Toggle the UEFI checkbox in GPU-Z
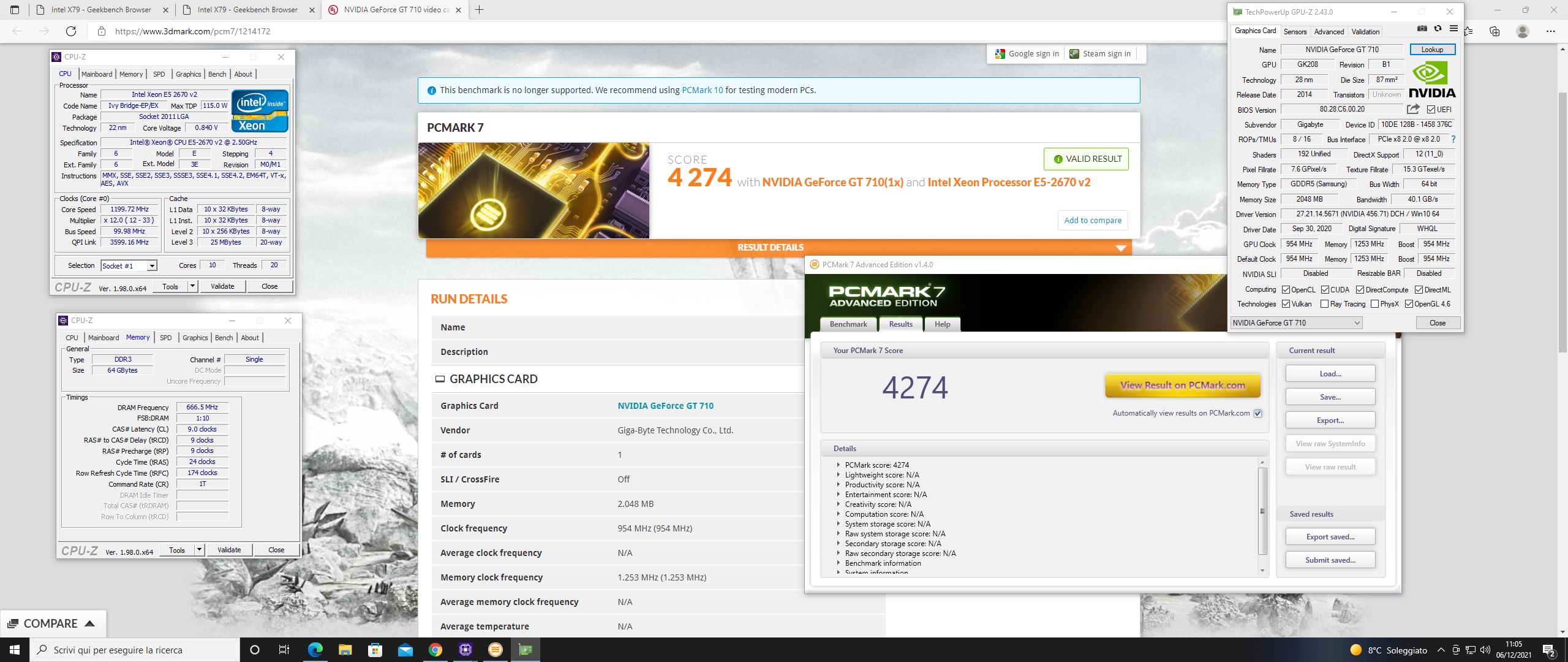Viewport: 1568px width, 662px height. [1431, 110]
